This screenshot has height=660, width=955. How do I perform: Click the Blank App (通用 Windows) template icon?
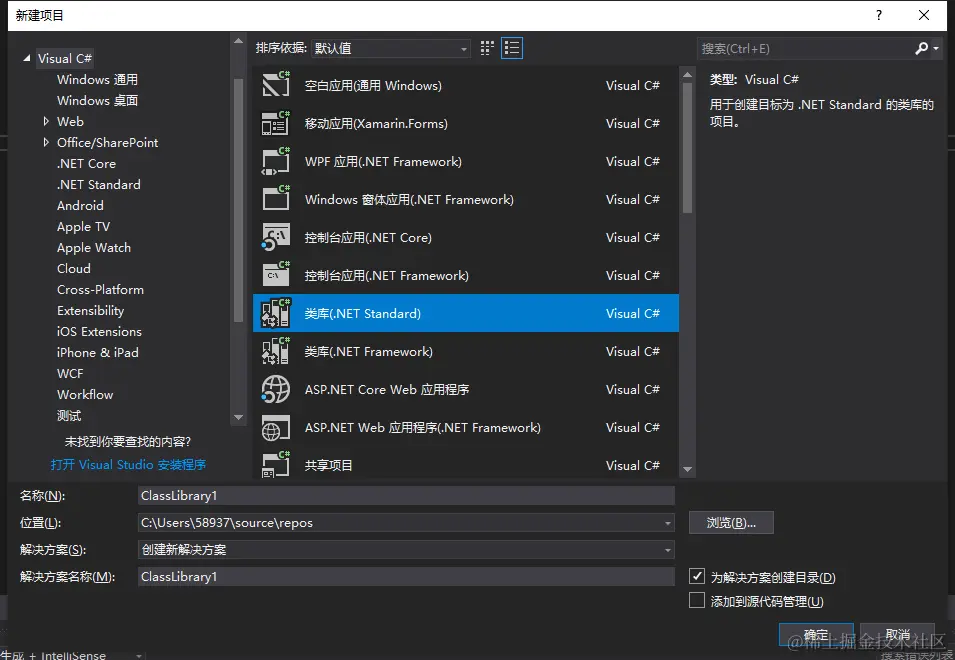click(276, 85)
